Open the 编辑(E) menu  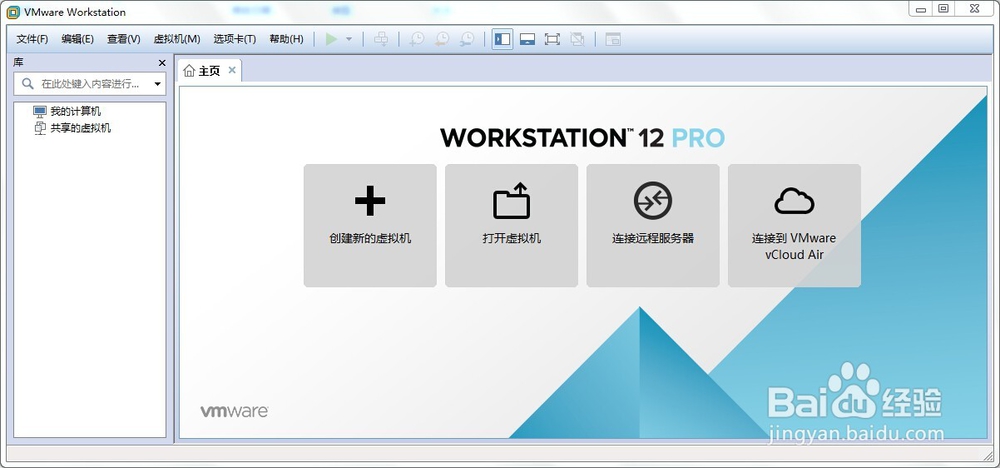78,40
